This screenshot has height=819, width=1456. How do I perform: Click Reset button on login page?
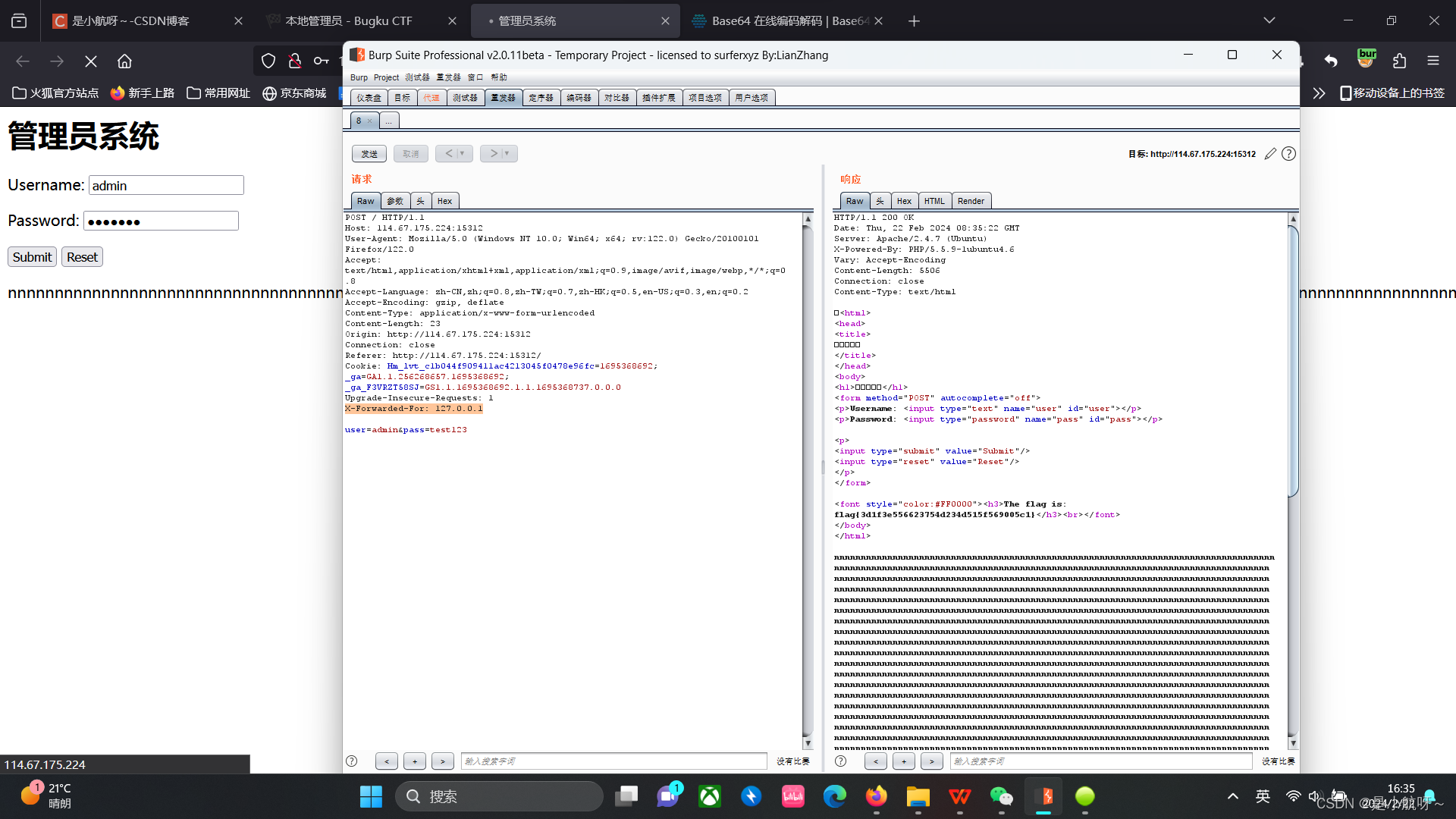click(x=82, y=257)
